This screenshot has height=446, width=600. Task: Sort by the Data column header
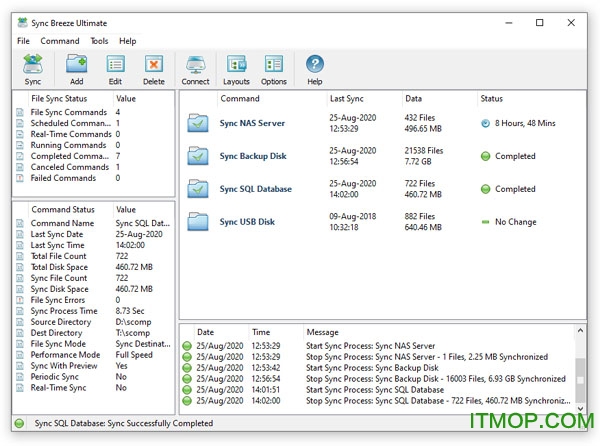(439, 98)
